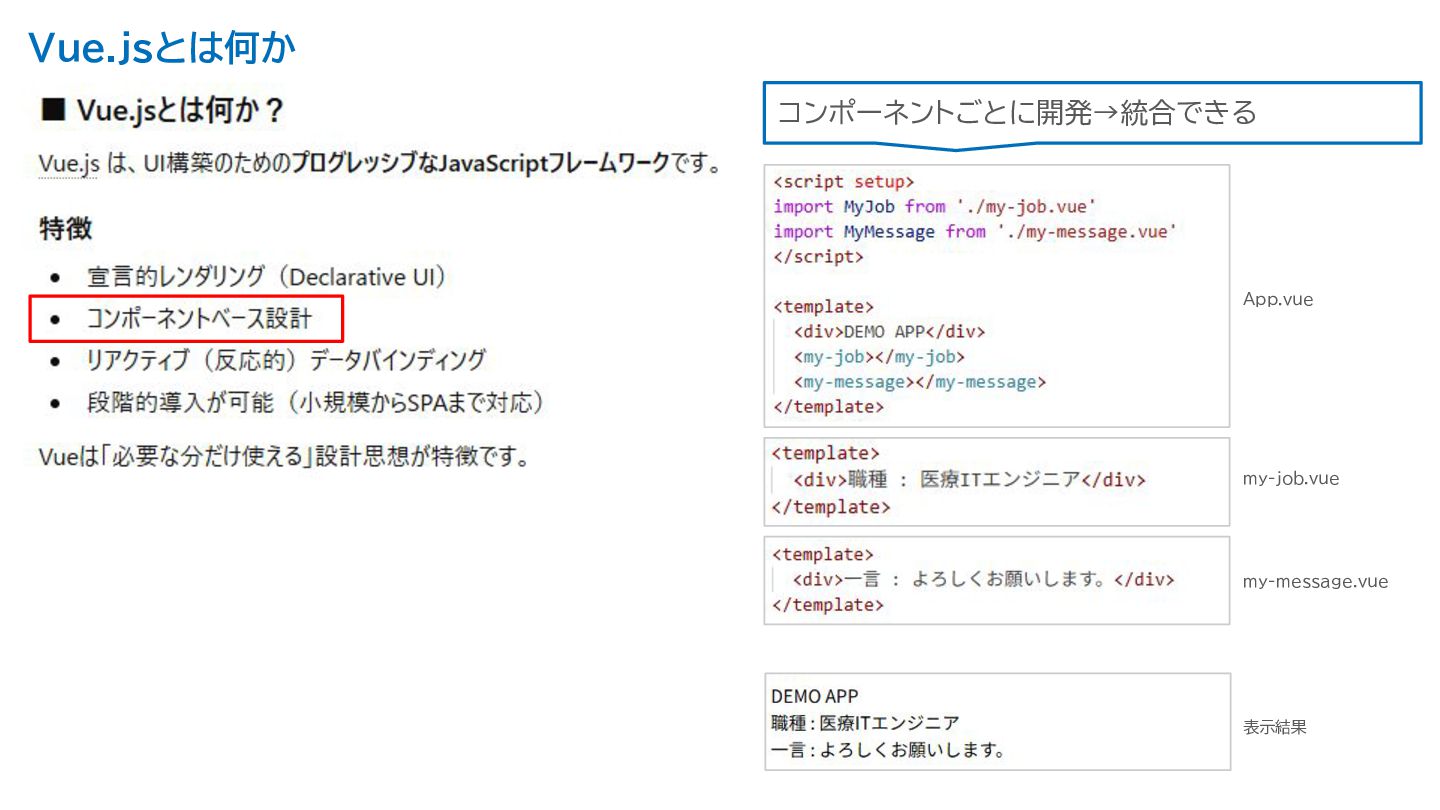This screenshot has height=810, width=1440.
Task: Click the '</script>' closing tag line
Action: 819,257
